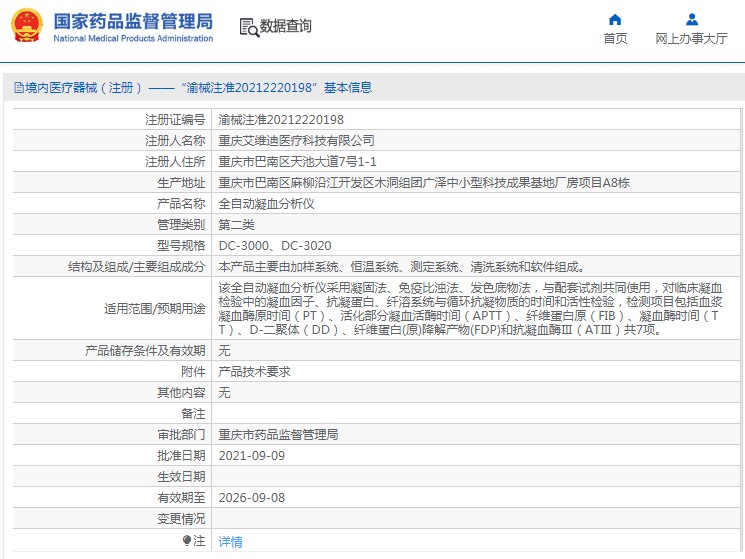Select 产品技术要求 attachment value
Screen dimensions: 745x559
tap(254, 371)
